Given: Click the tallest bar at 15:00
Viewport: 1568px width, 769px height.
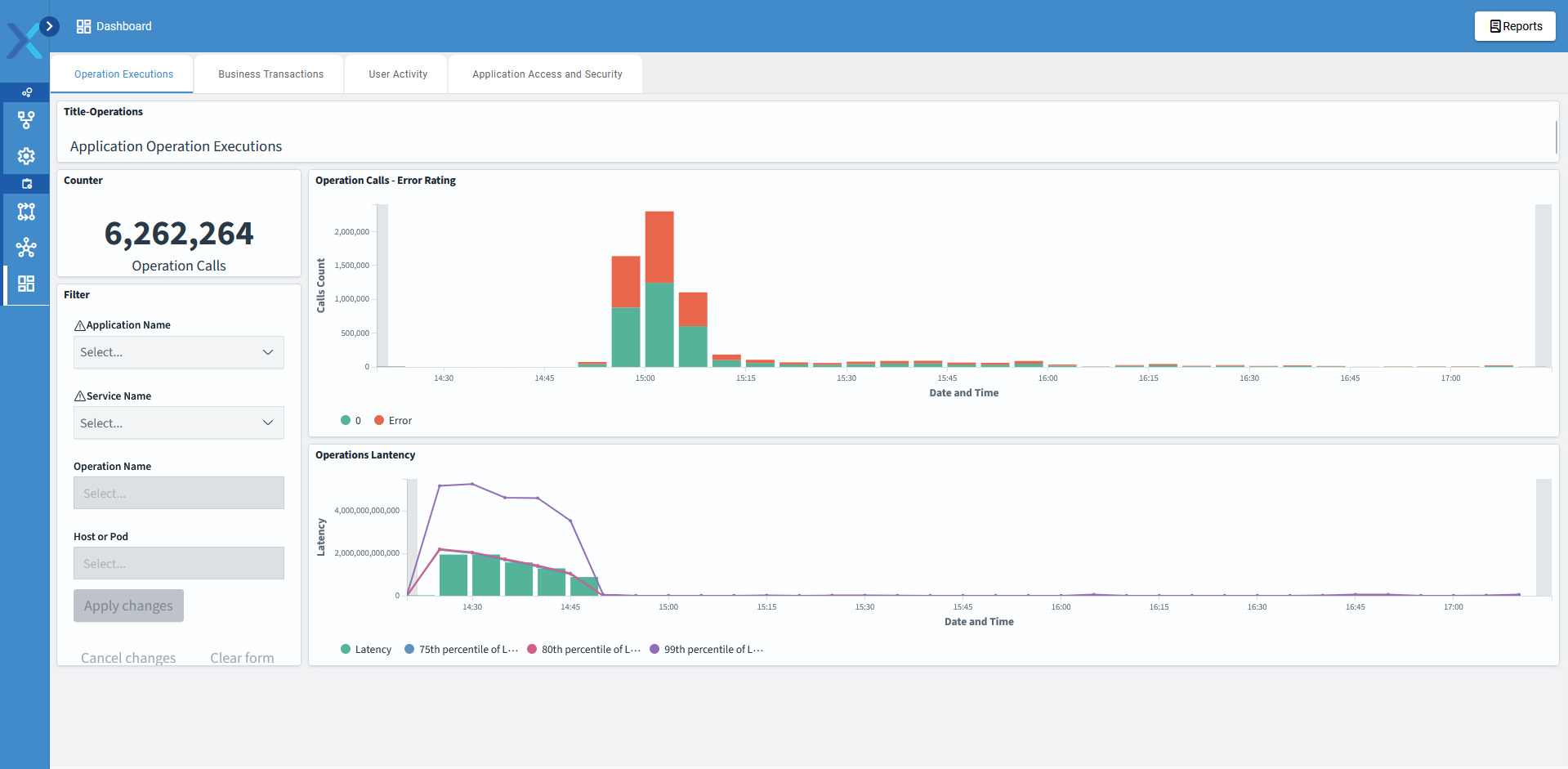Looking at the screenshot, I should [659, 286].
